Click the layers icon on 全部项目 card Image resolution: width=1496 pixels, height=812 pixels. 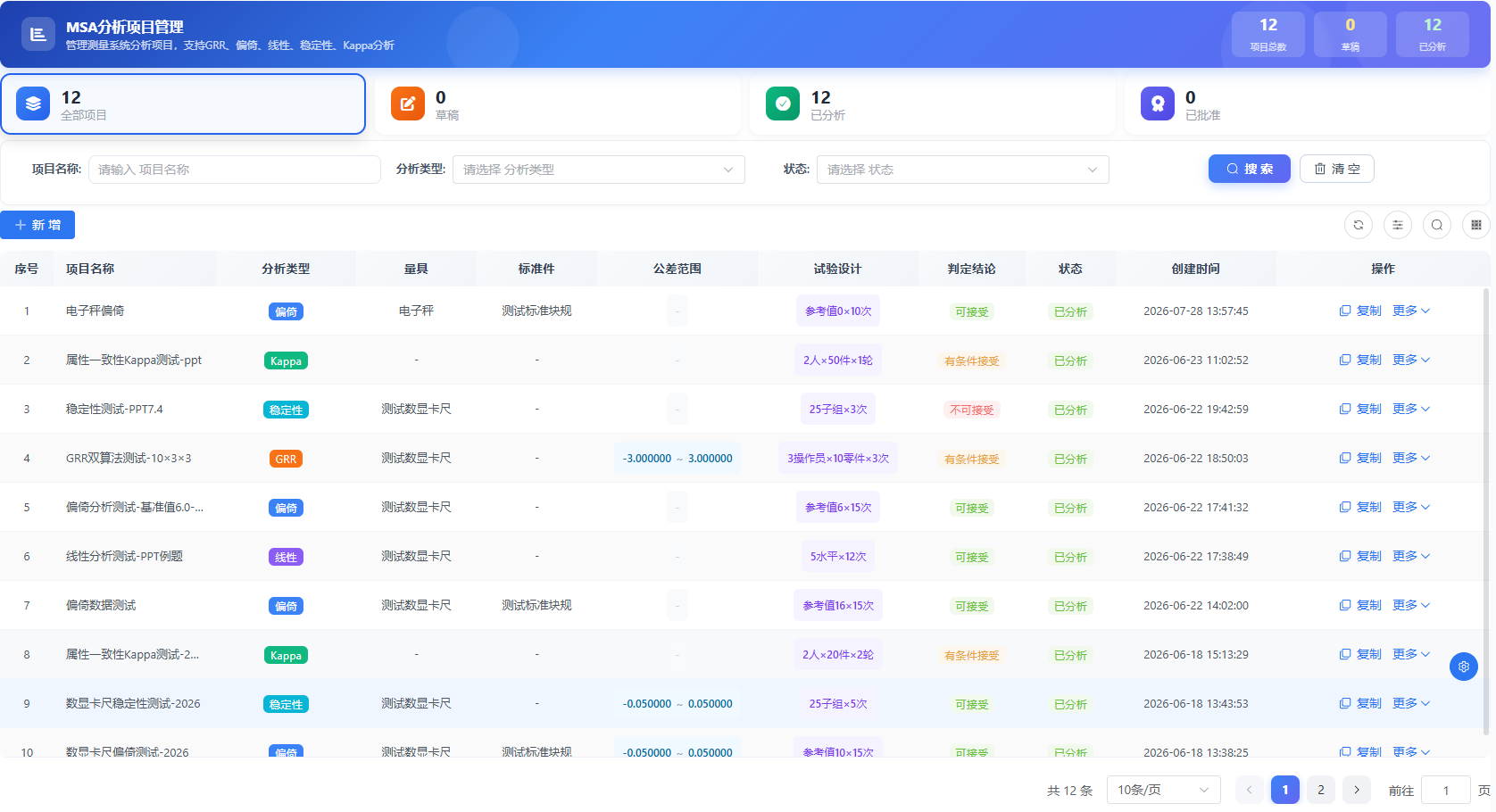pos(33,104)
